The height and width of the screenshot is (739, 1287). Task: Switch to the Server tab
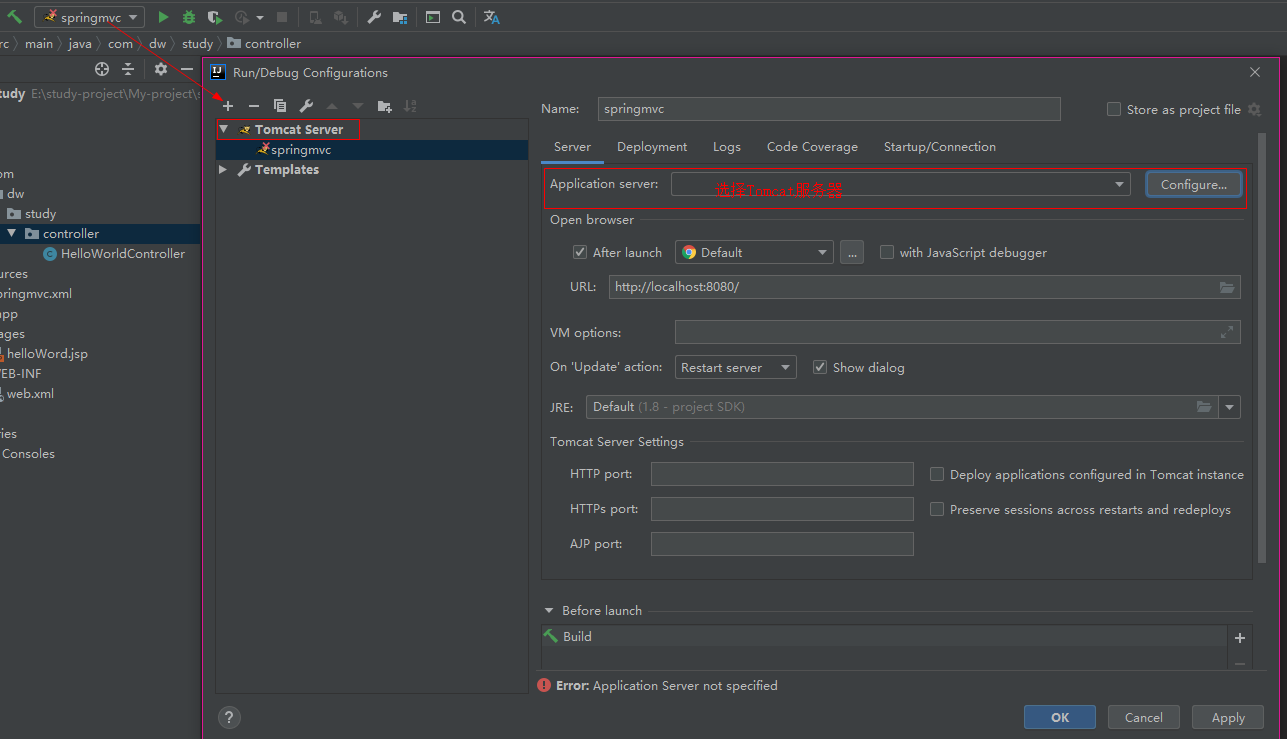coord(572,147)
